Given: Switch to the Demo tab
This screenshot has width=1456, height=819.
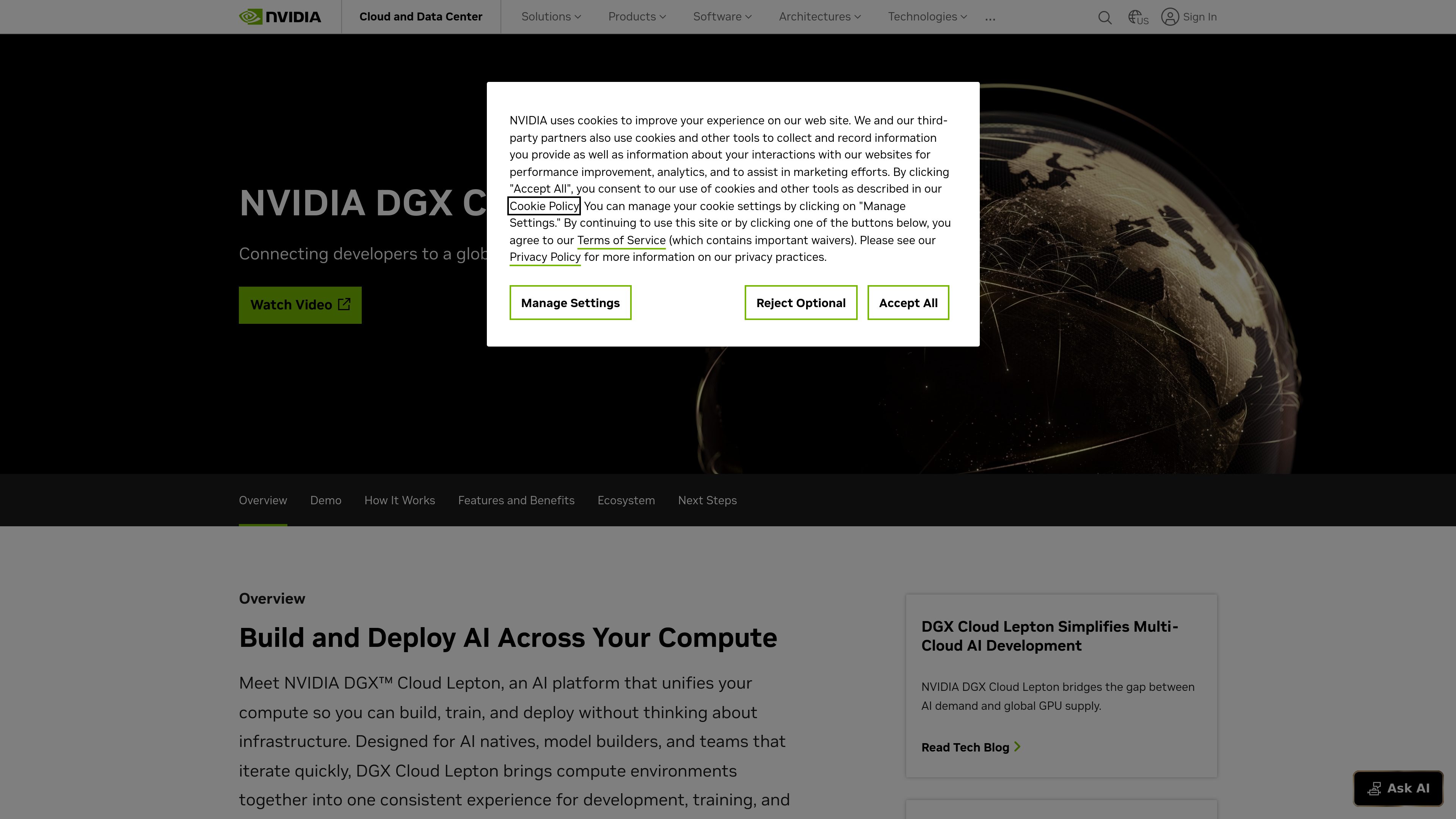Looking at the screenshot, I should click(x=326, y=500).
